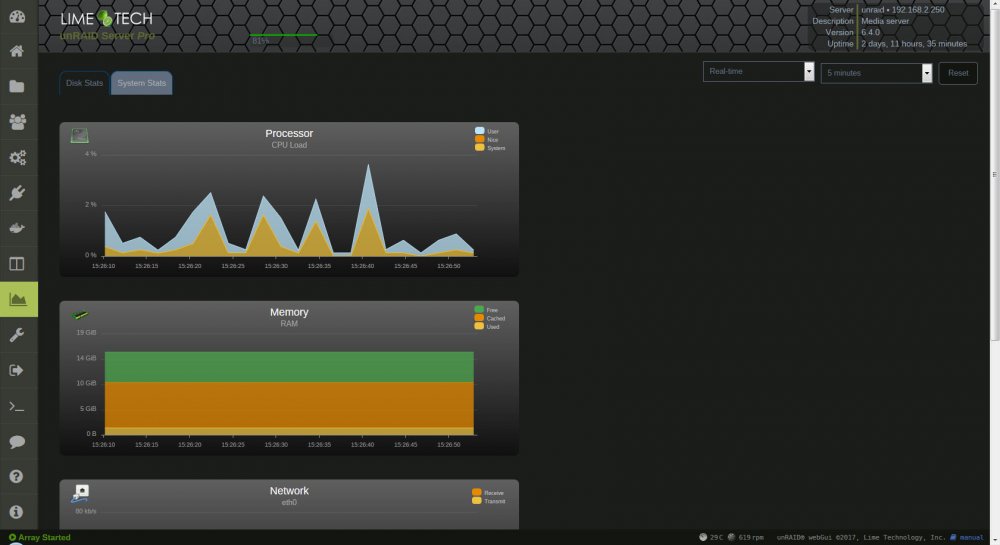Open the 5 minutes time range dropdown

point(876,73)
